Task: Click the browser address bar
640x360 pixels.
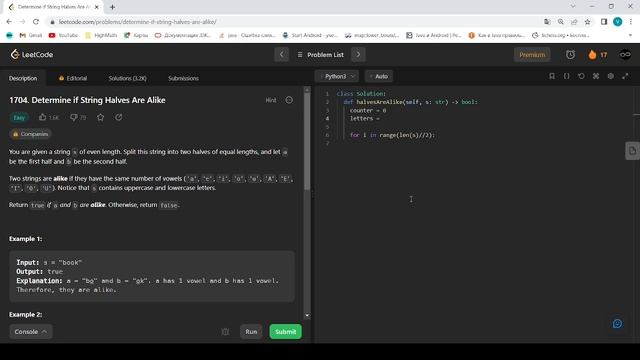Action: point(294,22)
